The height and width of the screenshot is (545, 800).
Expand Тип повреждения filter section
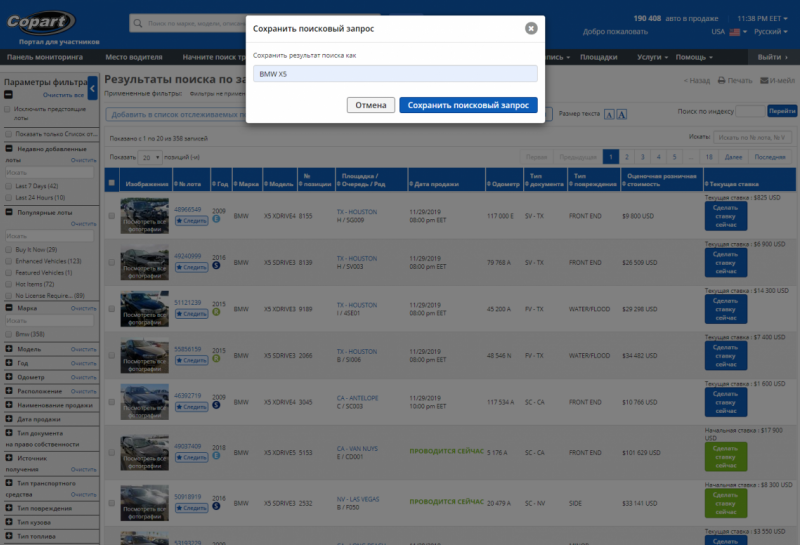[x=9, y=508]
